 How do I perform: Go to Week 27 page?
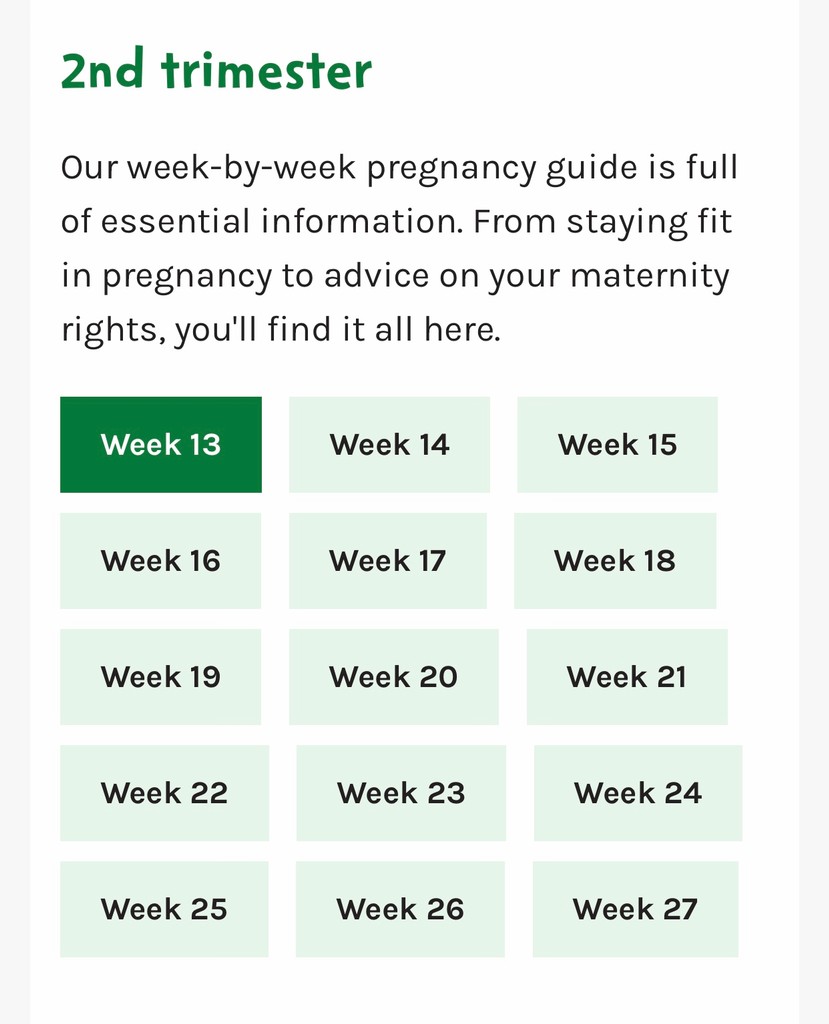pos(636,910)
